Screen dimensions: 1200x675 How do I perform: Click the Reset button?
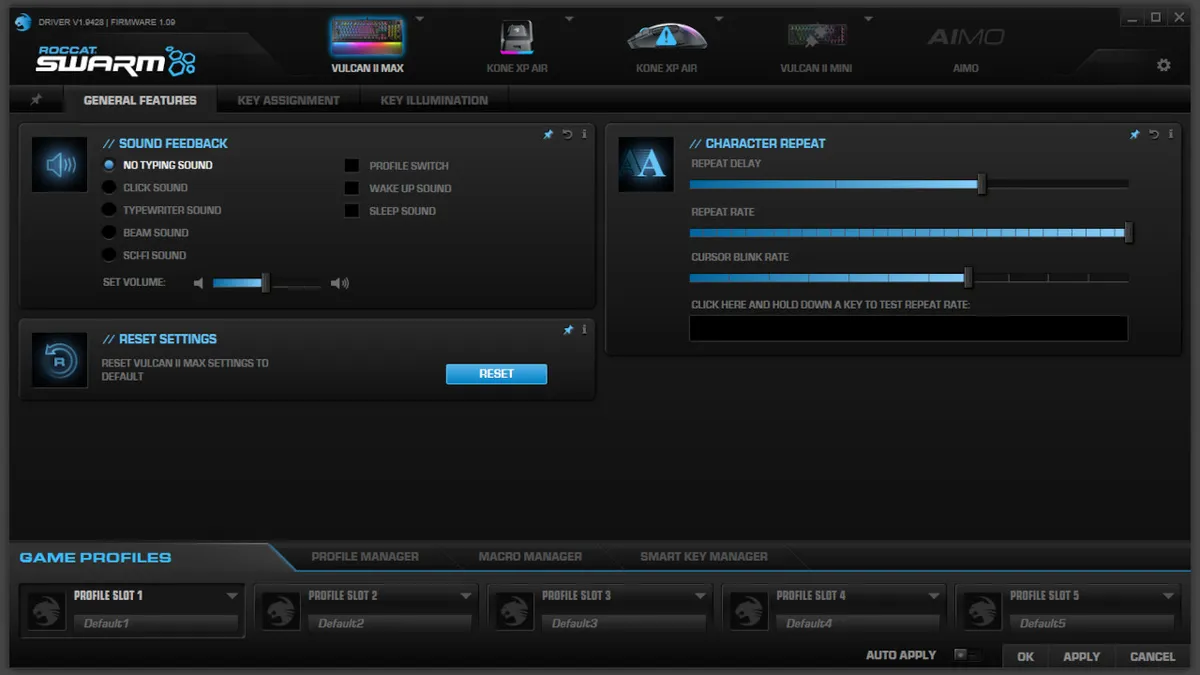[496, 373]
